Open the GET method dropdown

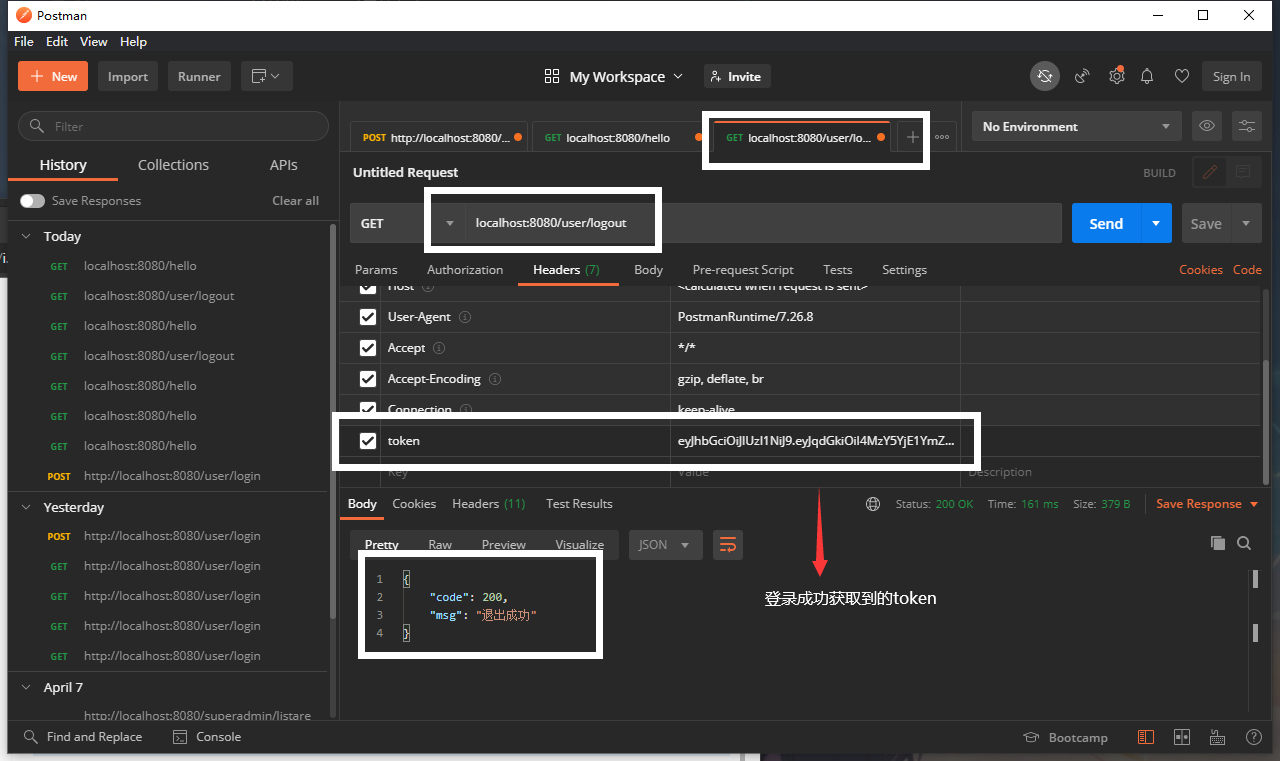(408, 223)
